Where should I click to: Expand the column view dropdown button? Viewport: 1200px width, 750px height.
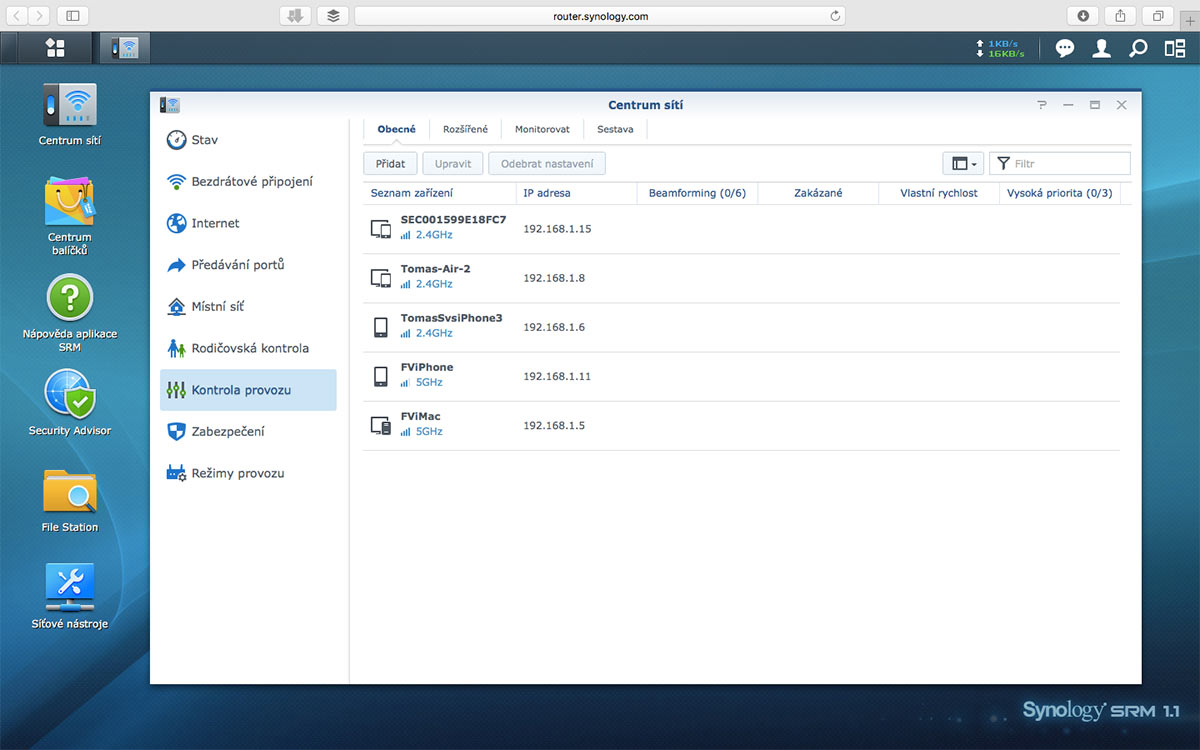point(963,163)
